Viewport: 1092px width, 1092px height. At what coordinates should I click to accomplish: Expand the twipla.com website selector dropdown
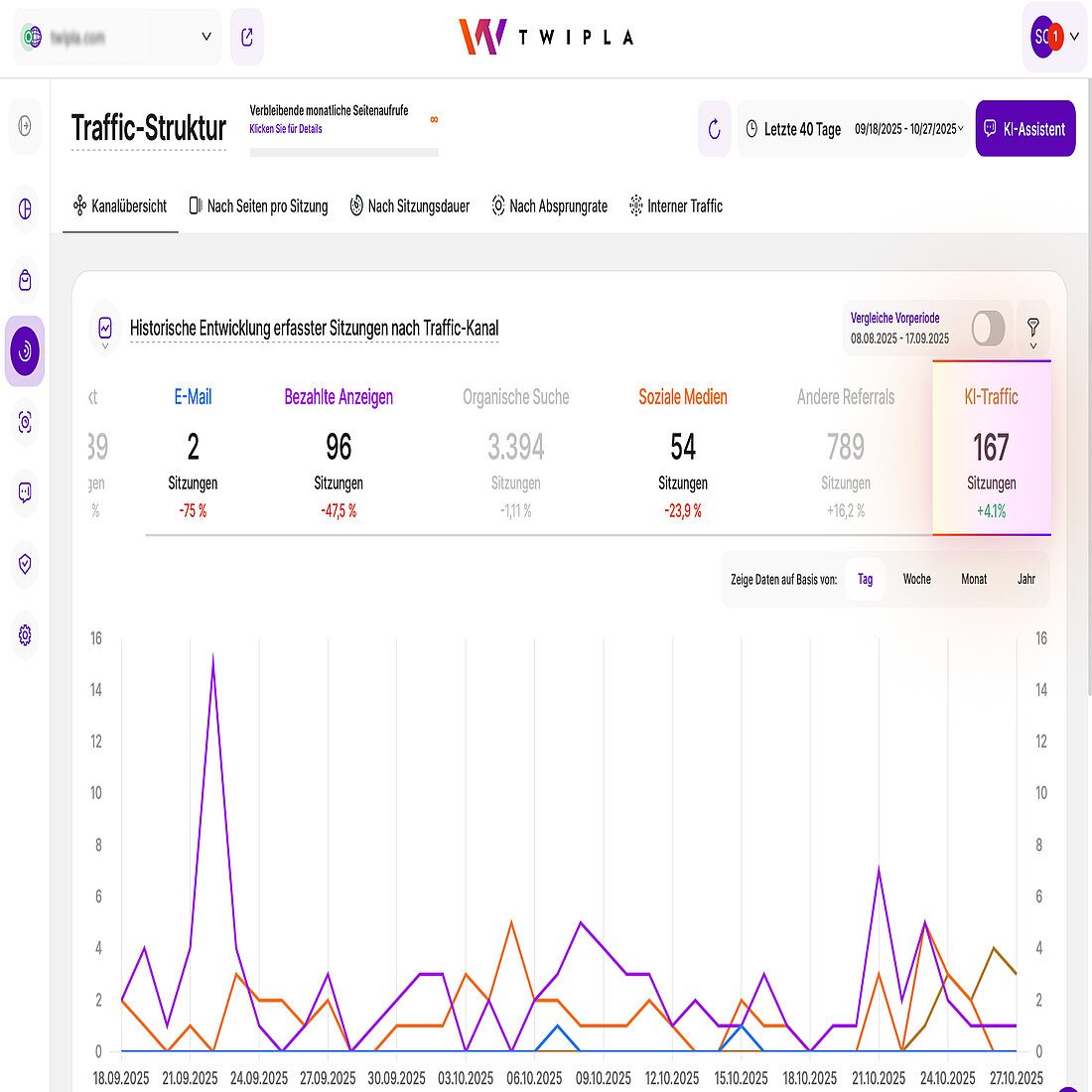tap(205, 37)
